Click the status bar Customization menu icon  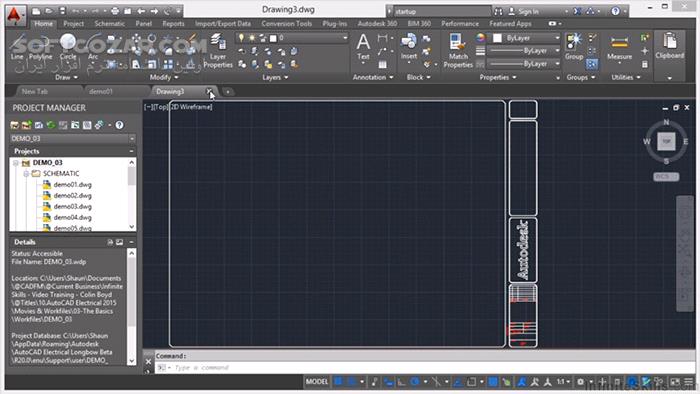[689, 382]
